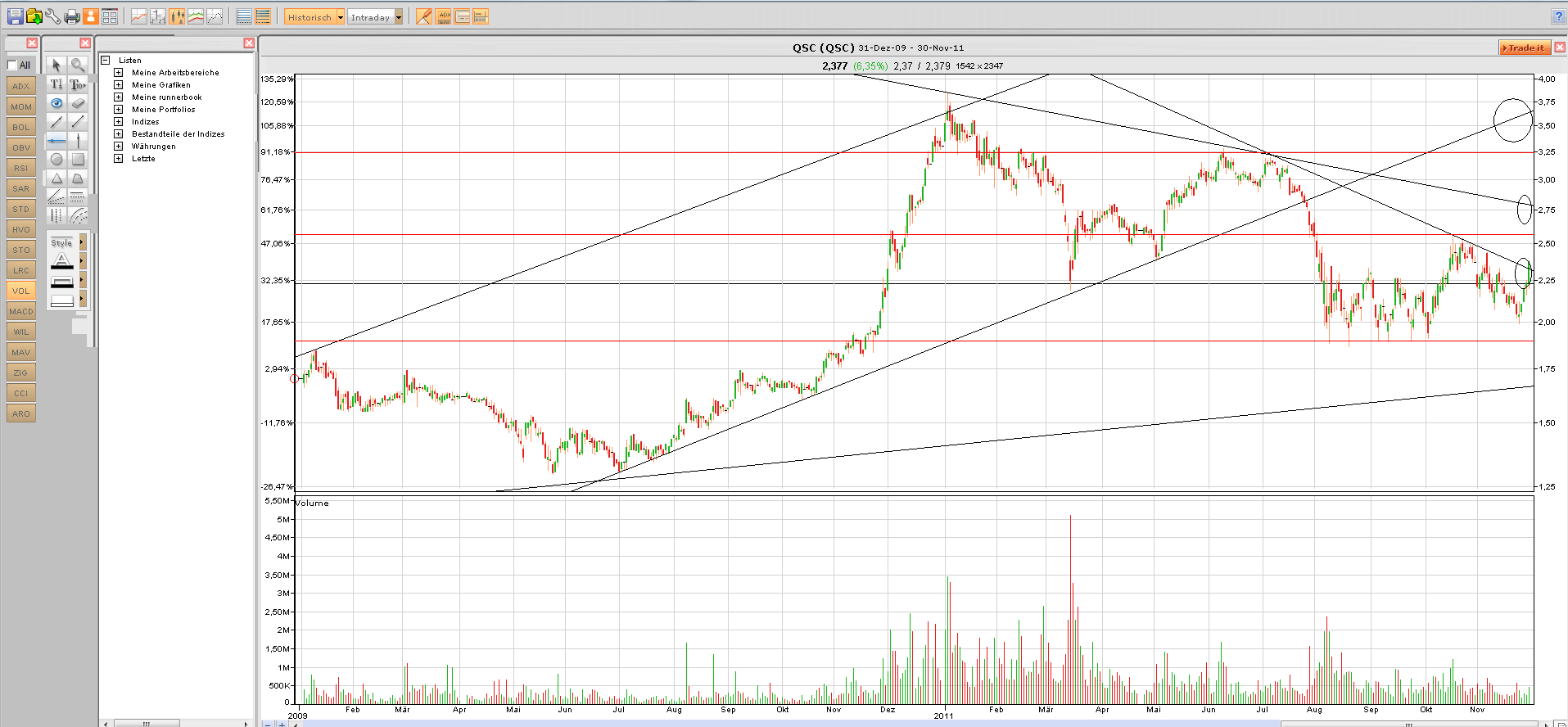Toggle the MACD indicator
The height and width of the screenshot is (727, 1568).
click(20, 311)
